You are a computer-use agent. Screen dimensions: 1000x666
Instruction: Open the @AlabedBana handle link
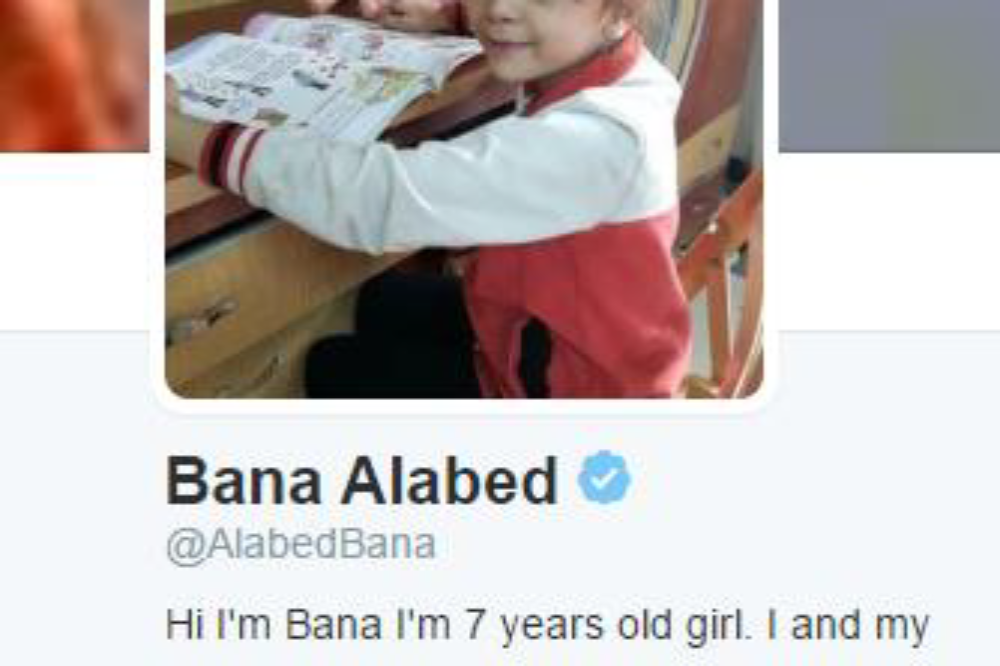301,545
